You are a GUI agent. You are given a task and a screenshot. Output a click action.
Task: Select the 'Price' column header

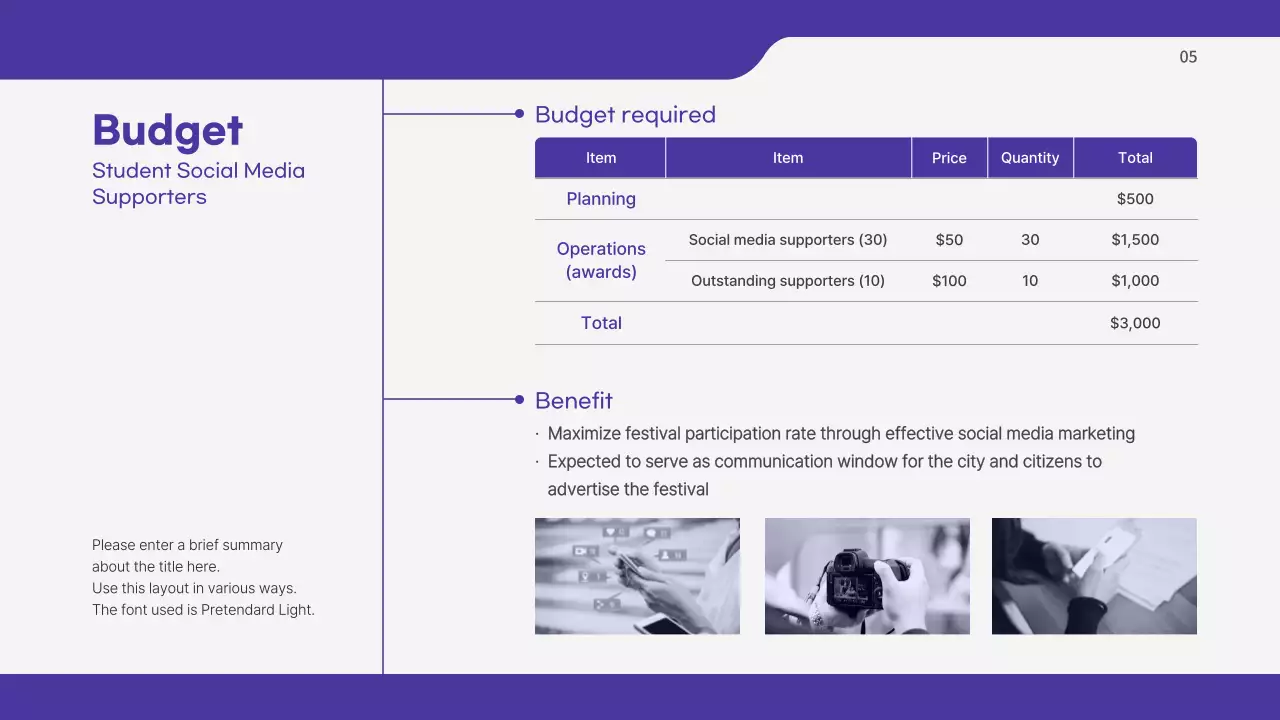[949, 158]
